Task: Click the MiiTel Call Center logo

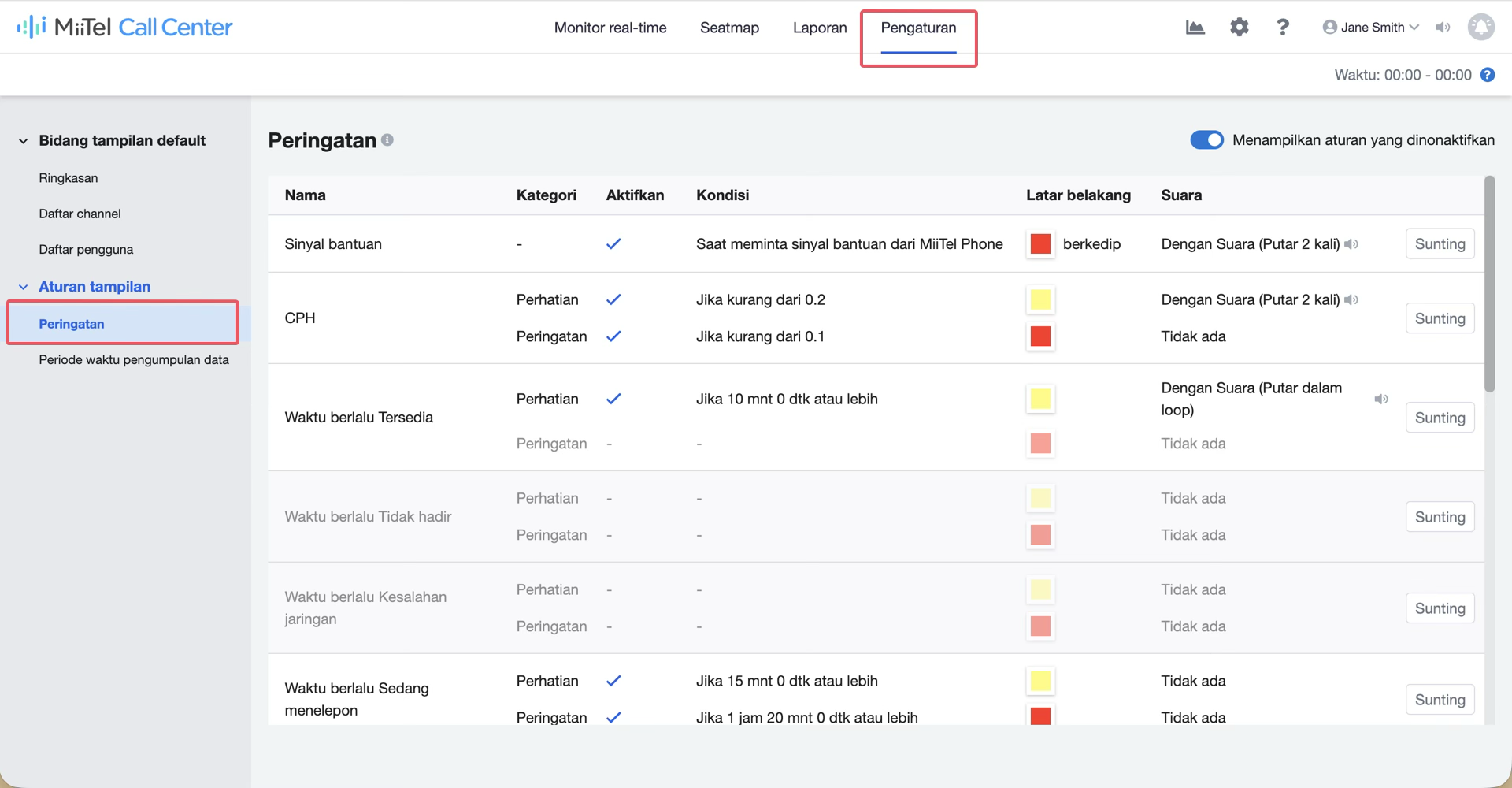Action: coord(124,28)
